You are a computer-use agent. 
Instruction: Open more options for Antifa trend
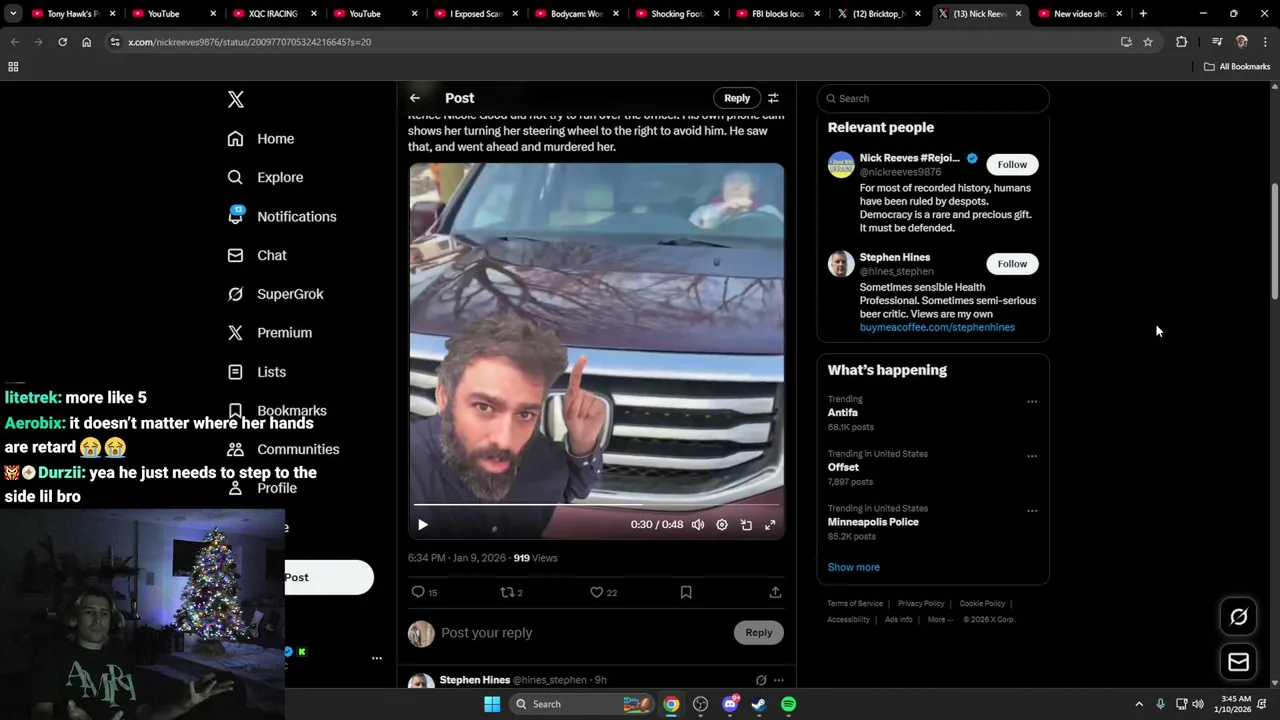coord(1032,402)
